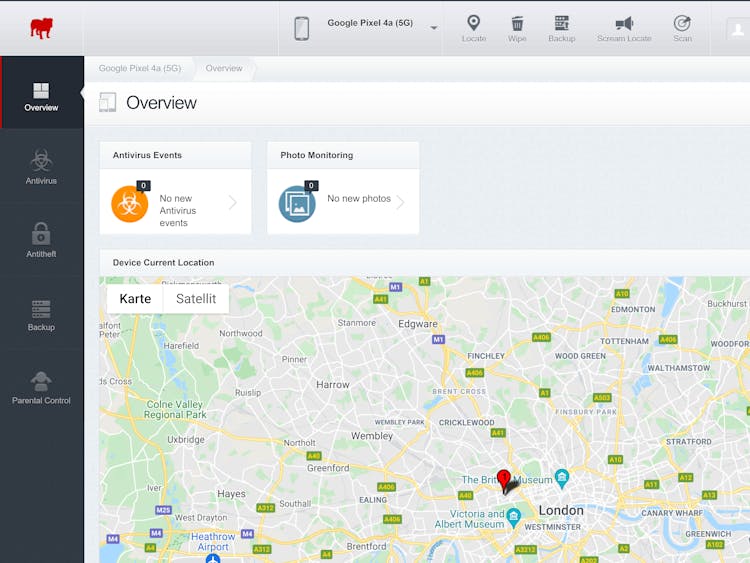
Task: Click the orange biohazard antivirus icon
Action: click(130, 204)
